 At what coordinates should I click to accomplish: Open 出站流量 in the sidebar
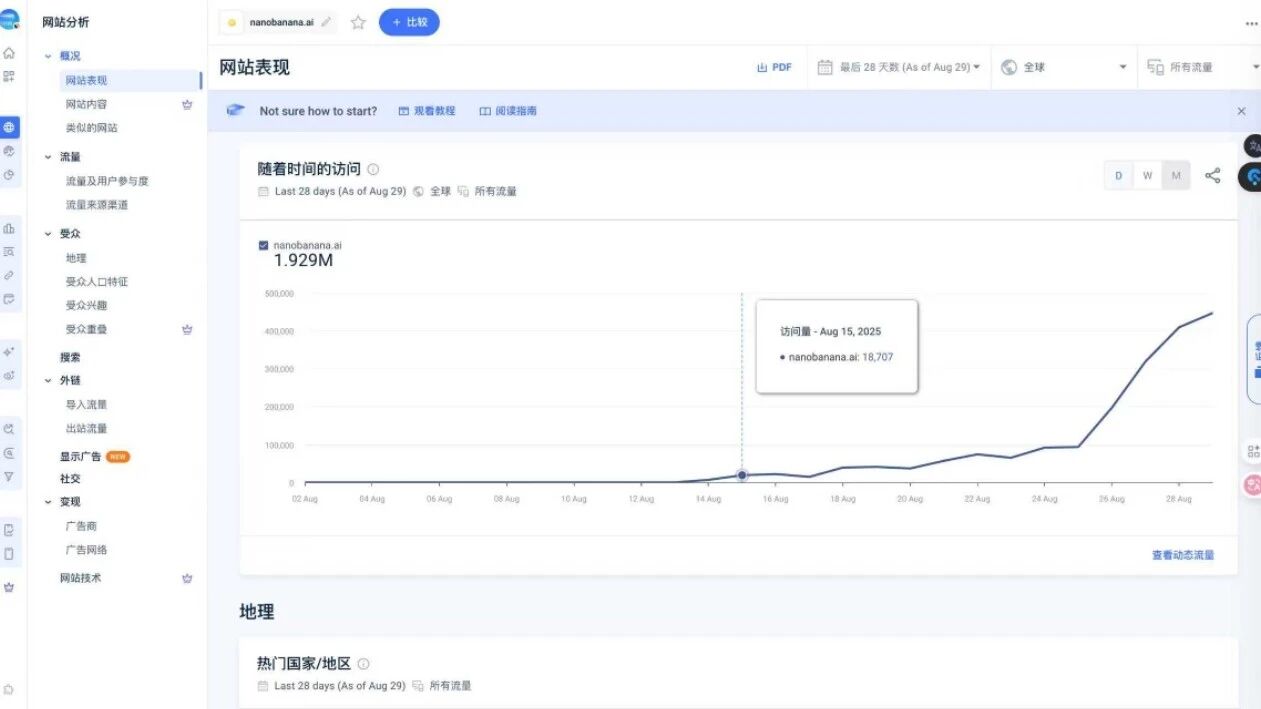click(86, 428)
